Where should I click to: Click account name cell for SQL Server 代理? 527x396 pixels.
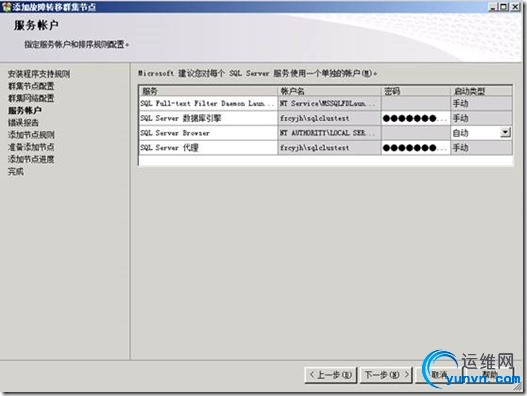click(x=329, y=148)
